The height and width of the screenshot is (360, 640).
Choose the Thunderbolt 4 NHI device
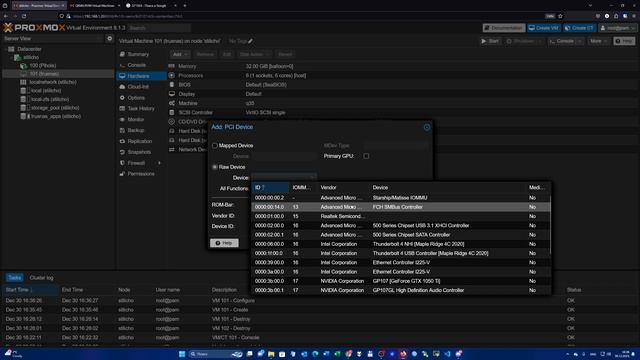coord(401,244)
